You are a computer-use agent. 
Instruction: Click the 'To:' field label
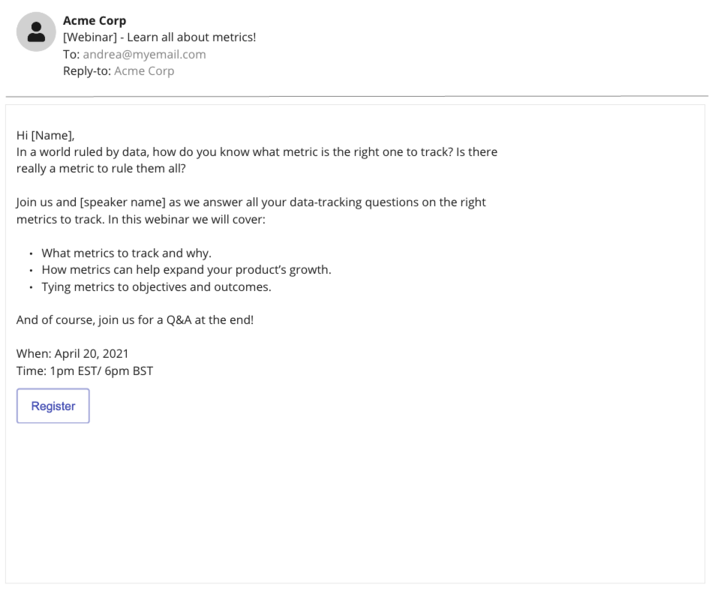click(71, 54)
